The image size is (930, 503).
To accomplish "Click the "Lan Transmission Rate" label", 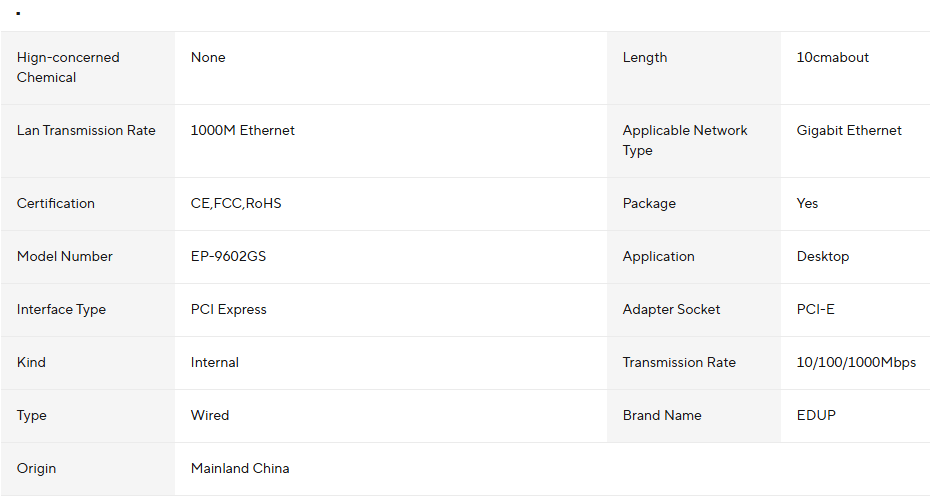I will 86,130.
